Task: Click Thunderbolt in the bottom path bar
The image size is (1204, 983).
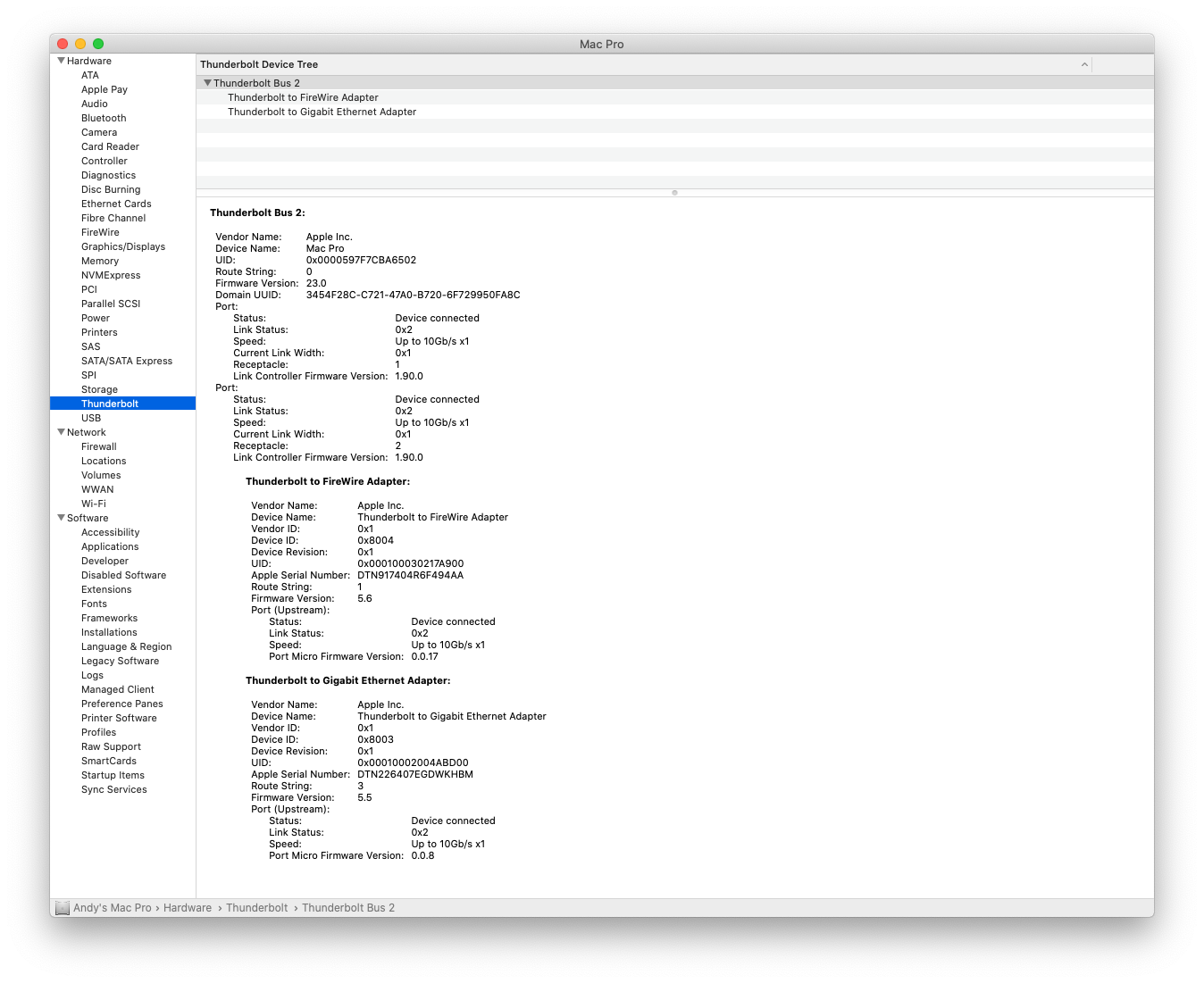Action: 256,908
